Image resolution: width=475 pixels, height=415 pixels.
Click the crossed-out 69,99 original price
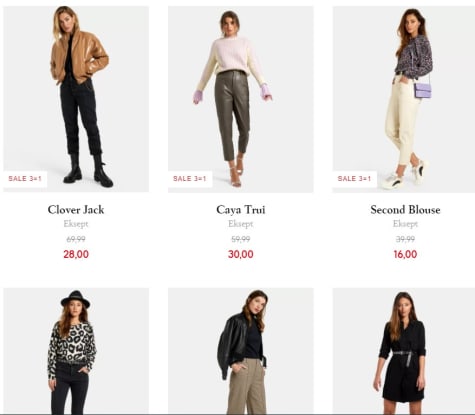click(x=76, y=239)
